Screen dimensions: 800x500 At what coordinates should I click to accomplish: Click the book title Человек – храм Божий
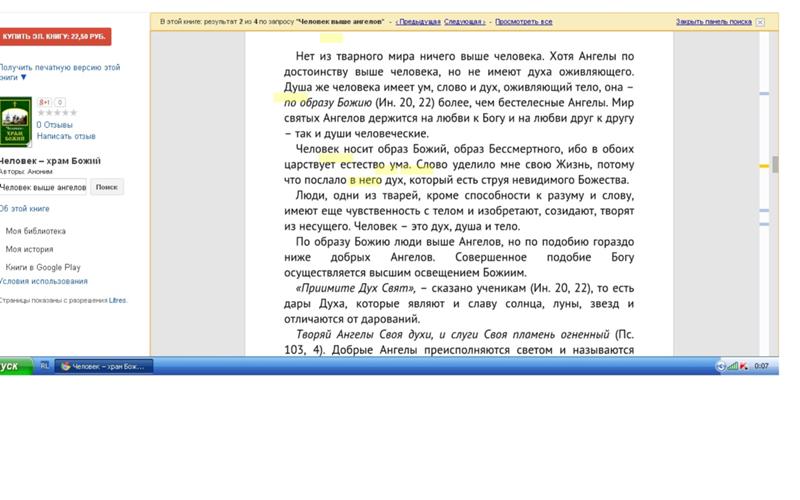[x=50, y=161]
